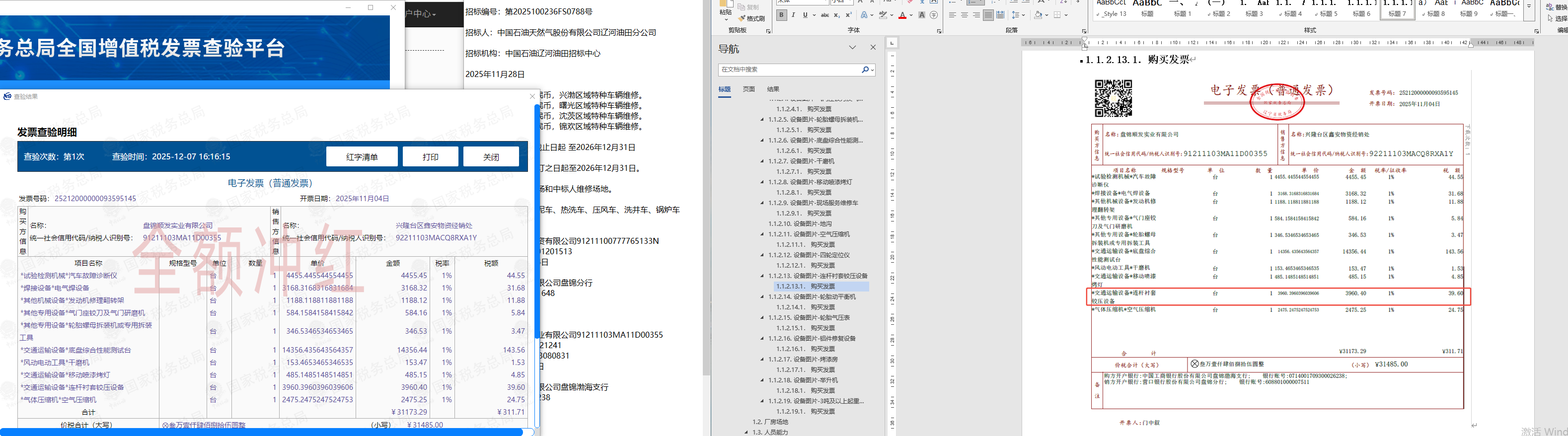
Task: Switch to 页面 tab in navigation pane
Action: click(748, 89)
